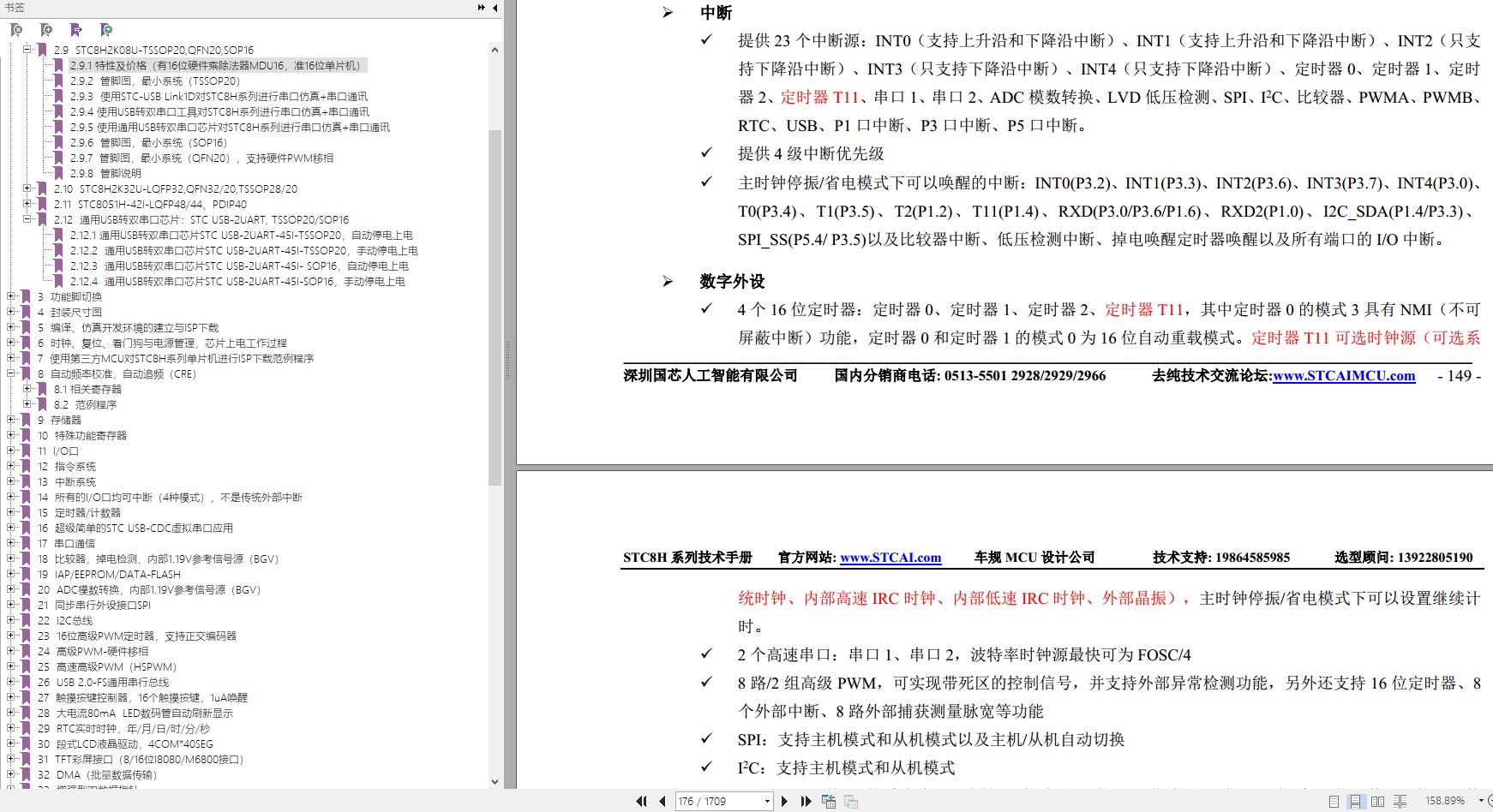1493x812 pixels.
Task: Click the delete bookmark icon
Action: (16, 30)
